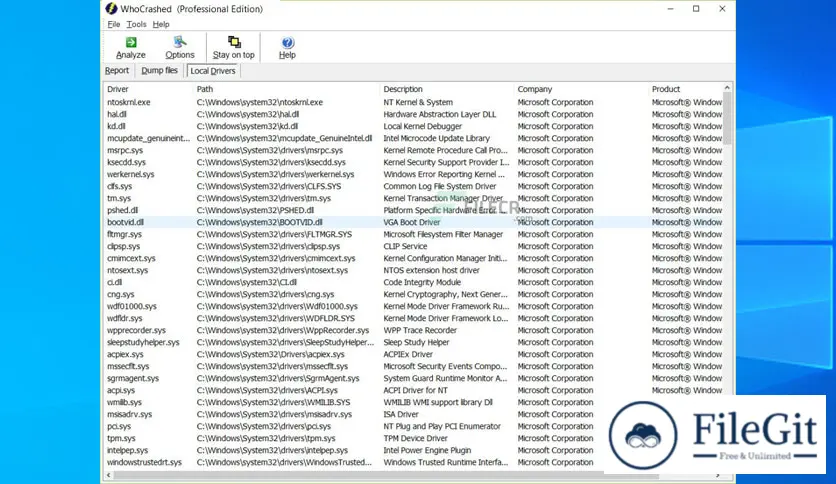Click the vertical scrollbar thumb

pyautogui.click(x=727, y=118)
